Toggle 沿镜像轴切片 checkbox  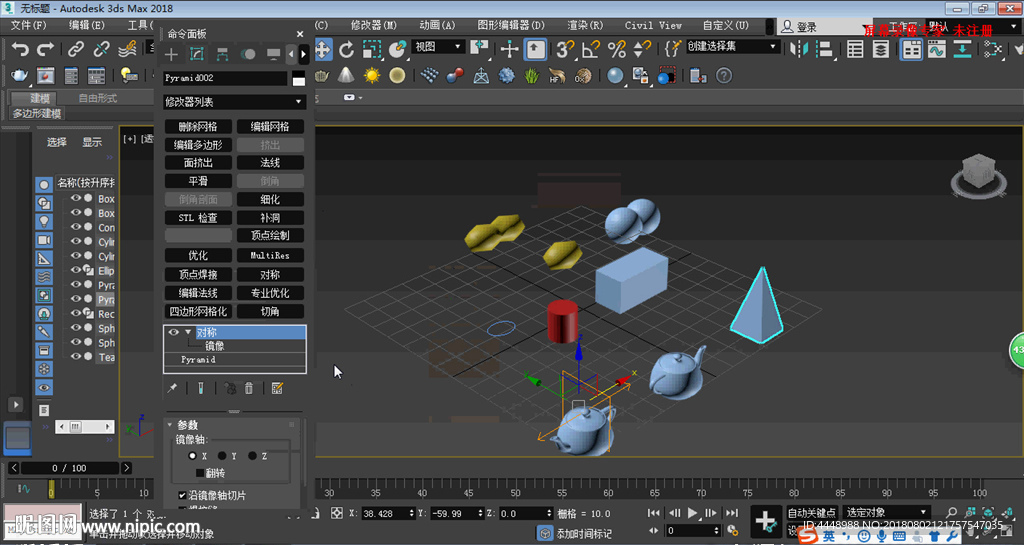(182, 495)
